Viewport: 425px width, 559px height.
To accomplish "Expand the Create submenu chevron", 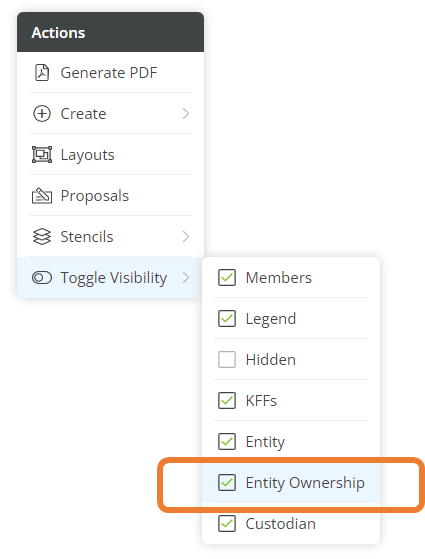I will (x=186, y=114).
